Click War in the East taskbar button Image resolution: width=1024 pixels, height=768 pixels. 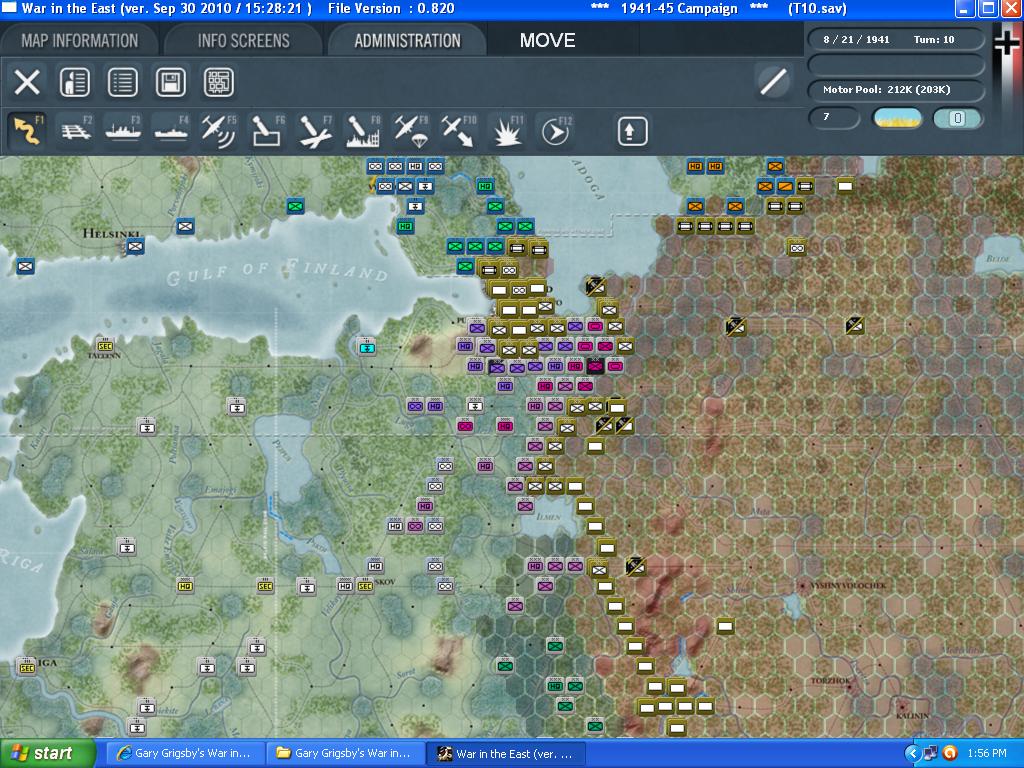505,753
